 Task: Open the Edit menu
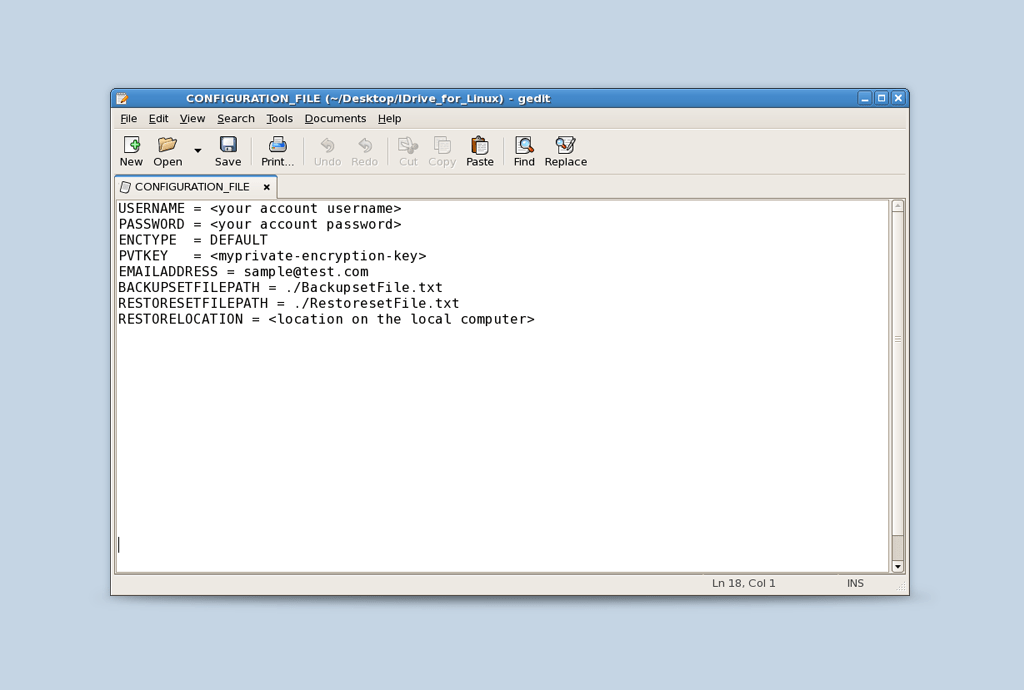click(x=158, y=119)
